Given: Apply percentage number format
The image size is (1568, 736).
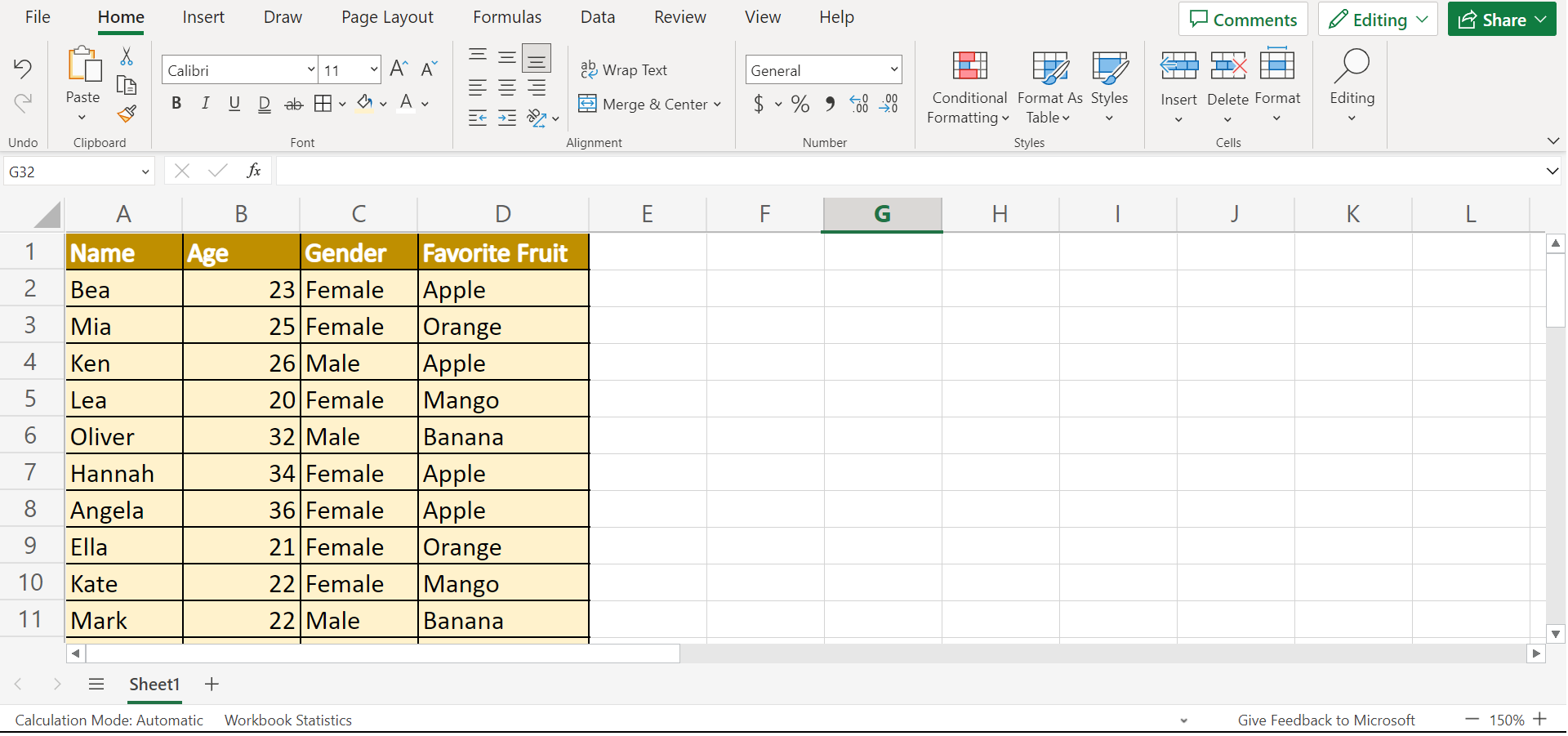Looking at the screenshot, I should [800, 104].
